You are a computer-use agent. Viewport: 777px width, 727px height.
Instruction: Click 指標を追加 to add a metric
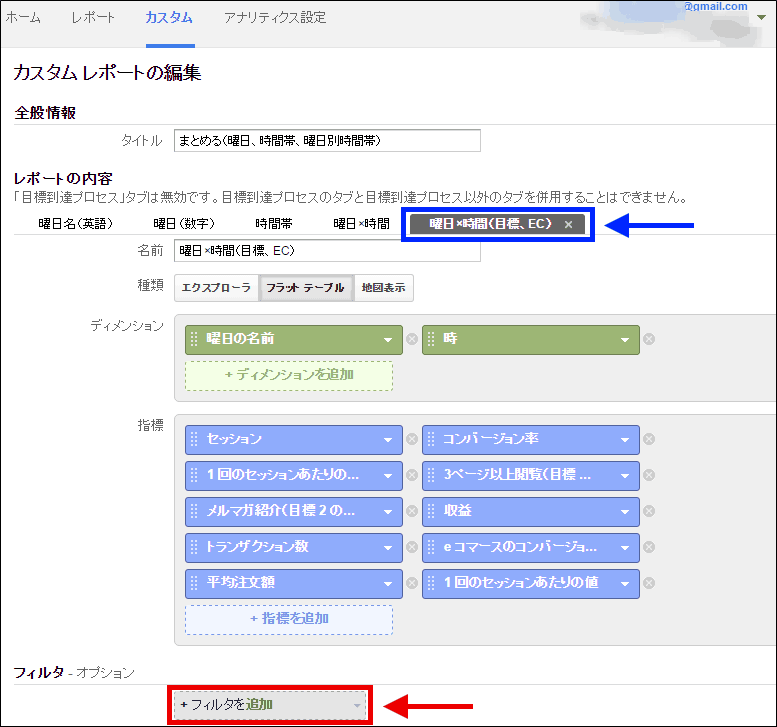[289, 618]
